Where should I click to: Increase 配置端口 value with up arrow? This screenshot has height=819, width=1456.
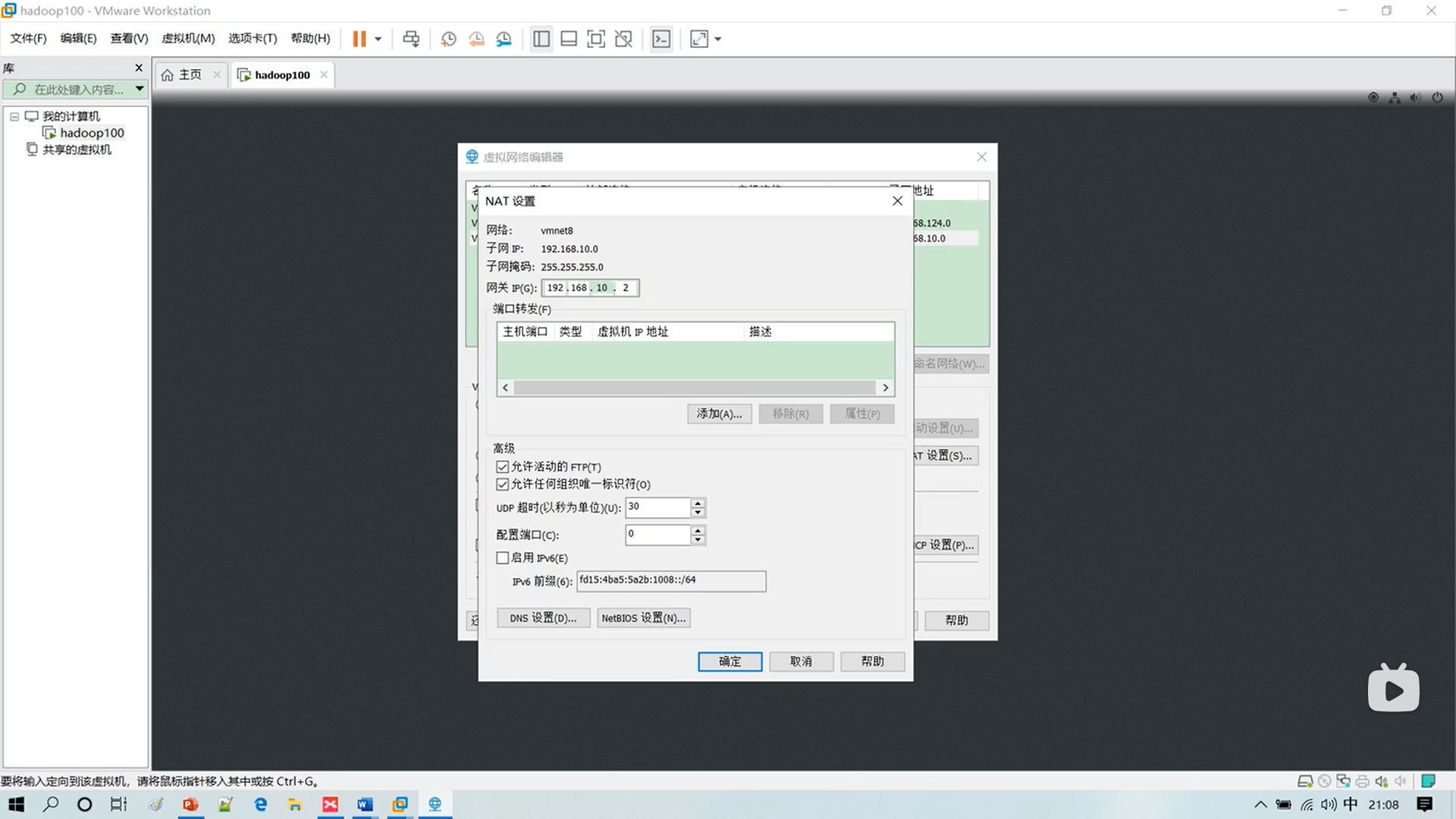[x=698, y=530]
